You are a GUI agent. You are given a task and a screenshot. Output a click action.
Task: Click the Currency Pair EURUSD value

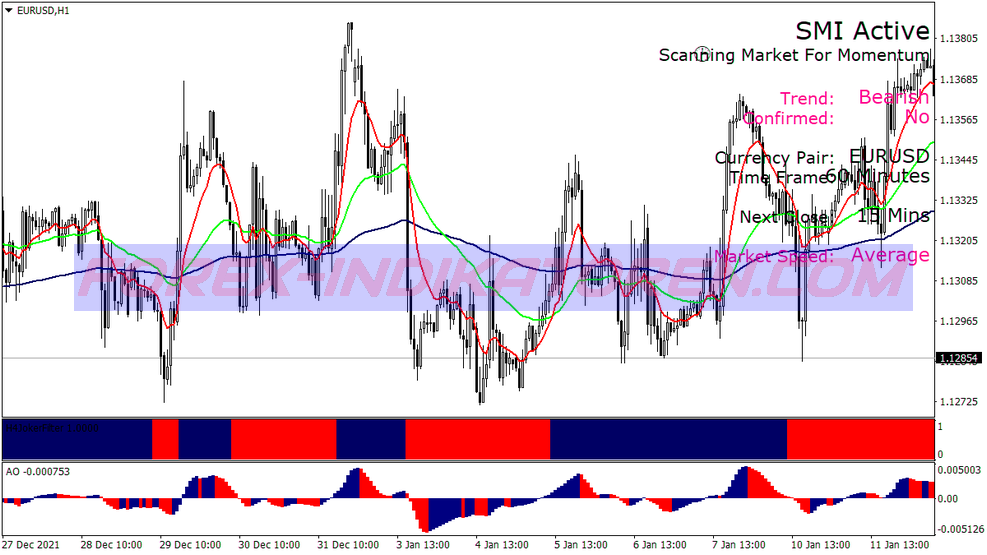point(888,157)
